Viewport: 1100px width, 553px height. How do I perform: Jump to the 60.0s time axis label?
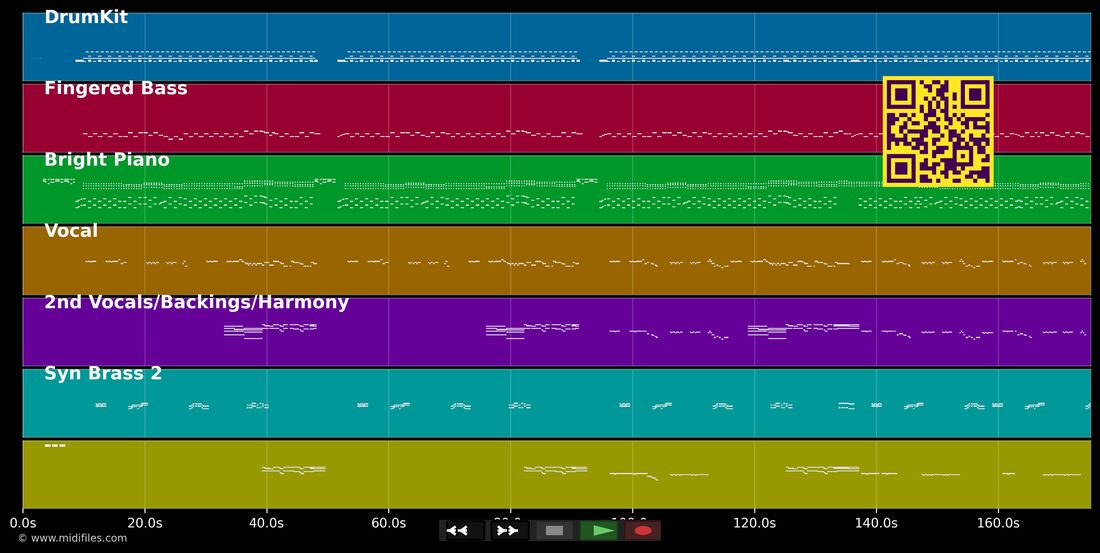[x=389, y=523]
